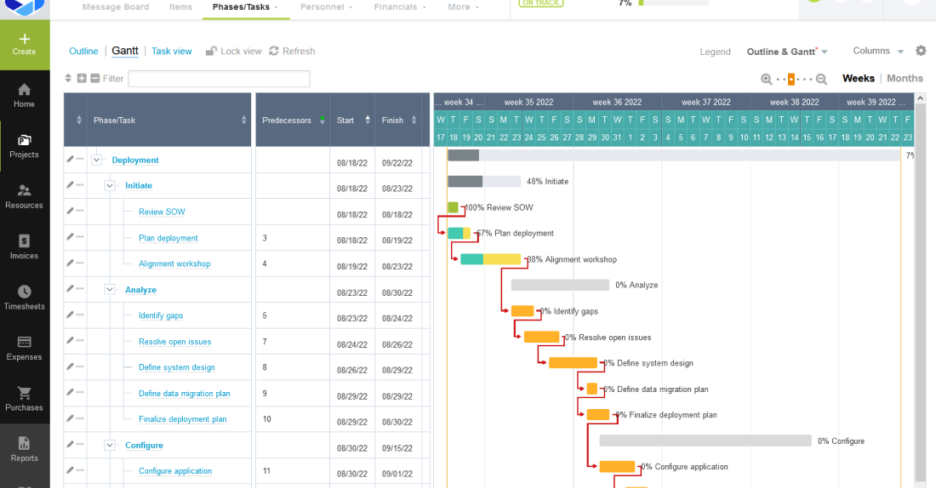Edit Identify gaps row with pencil icon
This screenshot has width=936, height=488.
[x=70, y=314]
